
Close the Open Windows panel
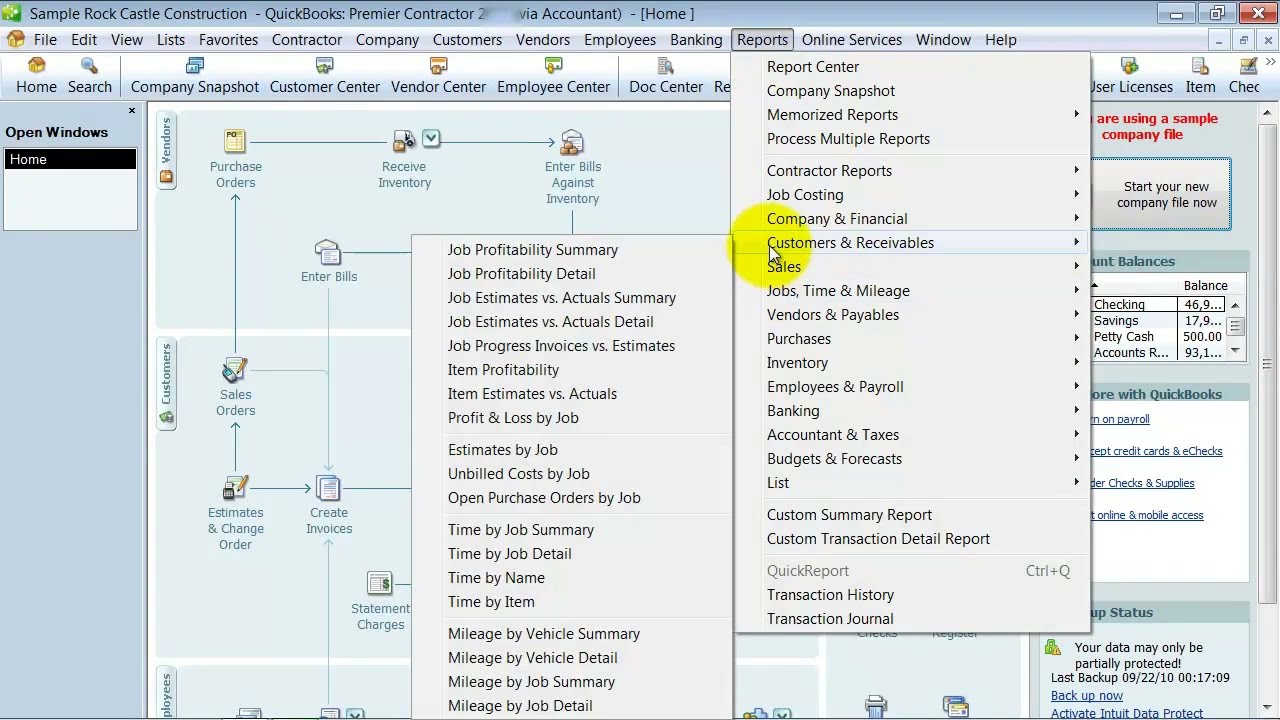click(x=132, y=111)
